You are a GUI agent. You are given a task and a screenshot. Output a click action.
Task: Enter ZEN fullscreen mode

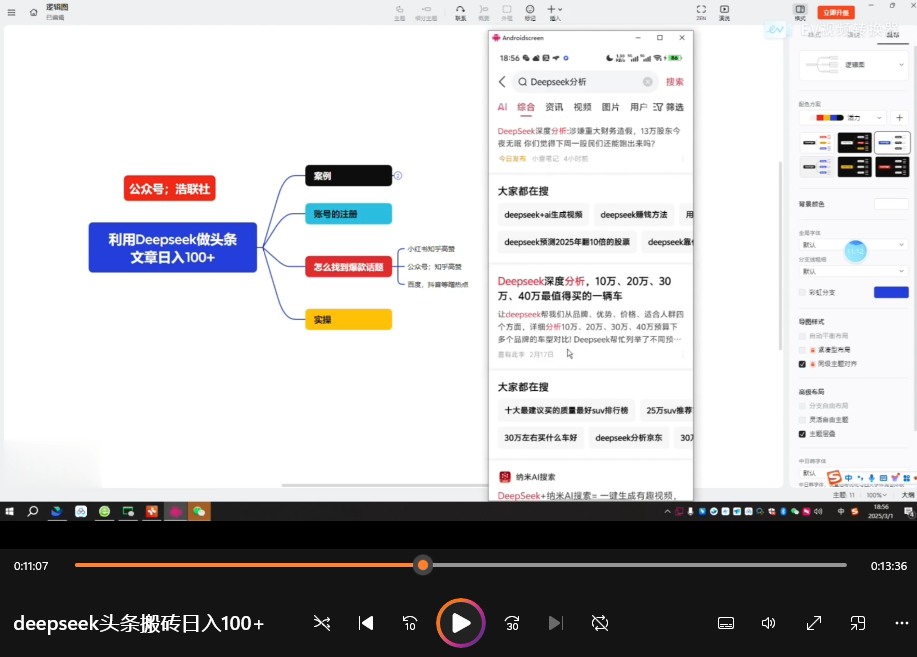tap(701, 12)
